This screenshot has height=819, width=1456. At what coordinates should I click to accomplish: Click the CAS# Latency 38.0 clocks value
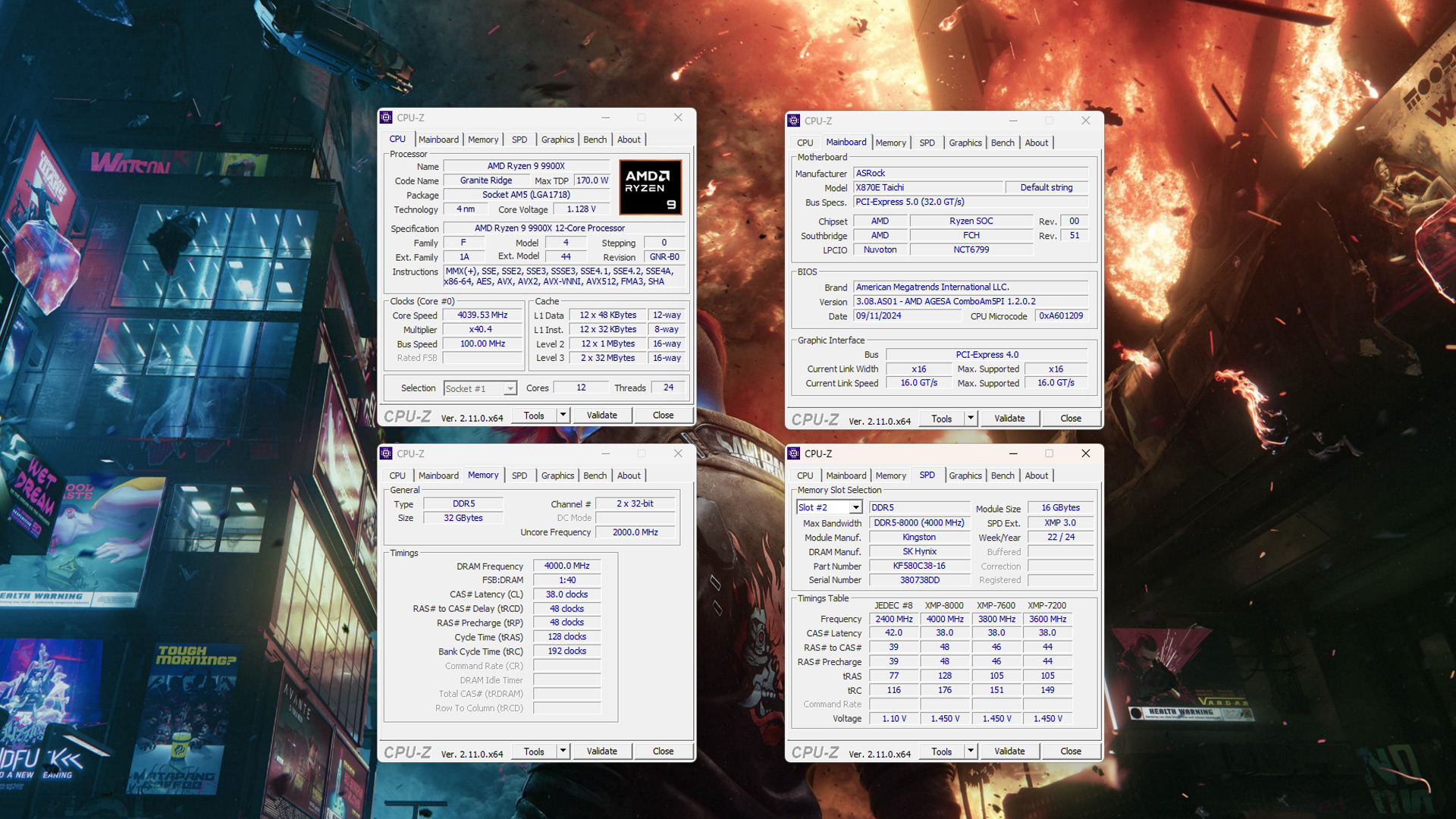click(x=567, y=595)
